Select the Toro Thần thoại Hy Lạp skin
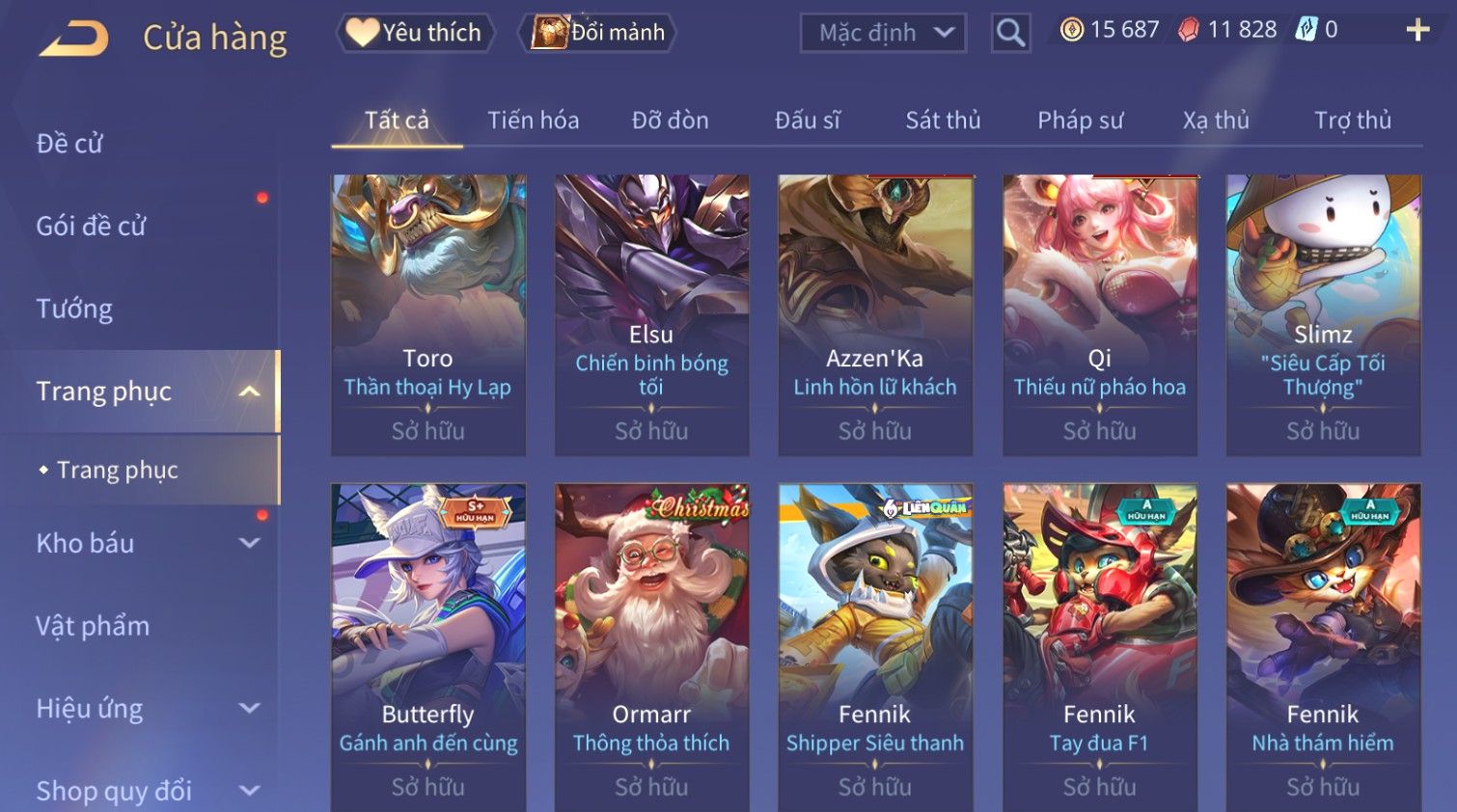This screenshot has width=1457, height=812. tap(428, 314)
